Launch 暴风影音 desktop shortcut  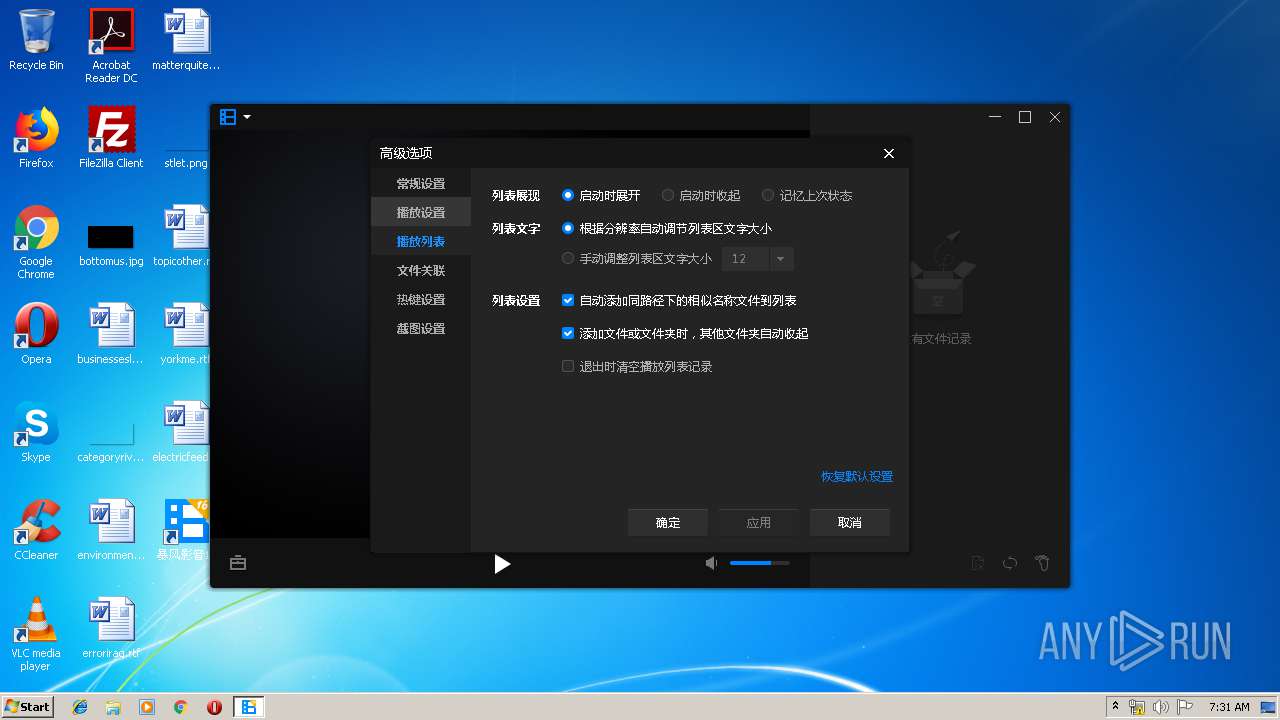(186, 530)
